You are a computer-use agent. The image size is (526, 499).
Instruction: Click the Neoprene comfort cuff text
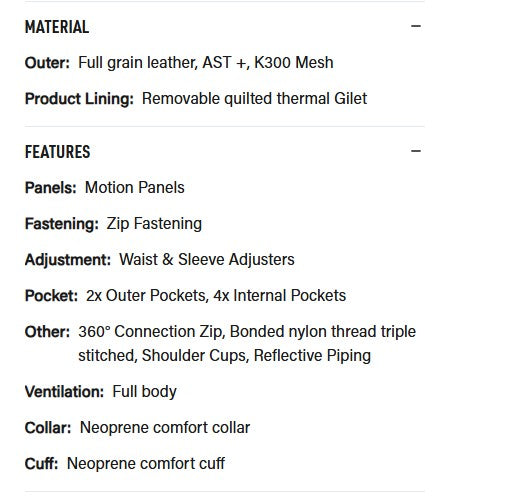(x=146, y=464)
